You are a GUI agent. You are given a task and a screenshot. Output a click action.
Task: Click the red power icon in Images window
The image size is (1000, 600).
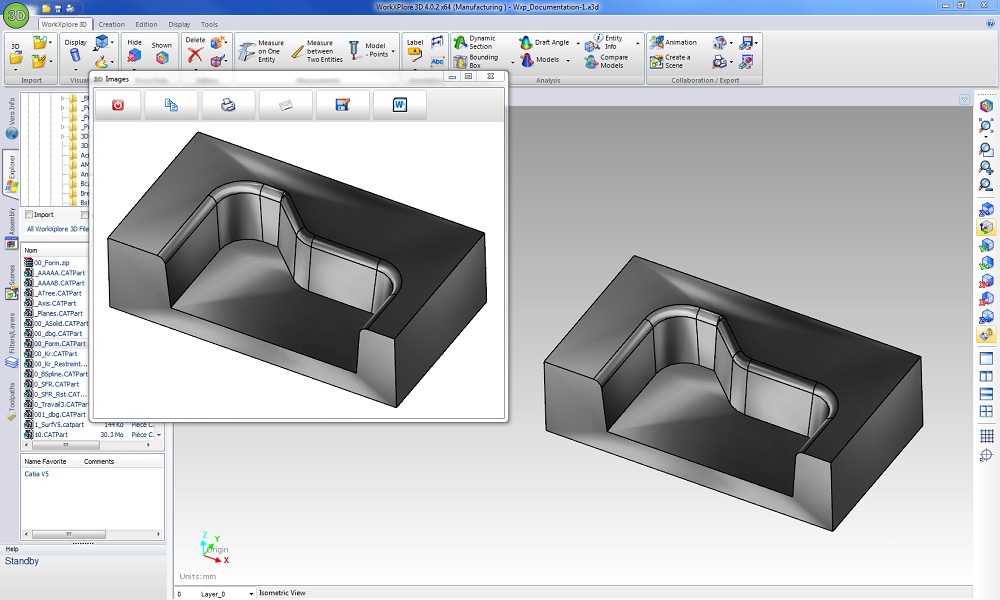pos(118,105)
